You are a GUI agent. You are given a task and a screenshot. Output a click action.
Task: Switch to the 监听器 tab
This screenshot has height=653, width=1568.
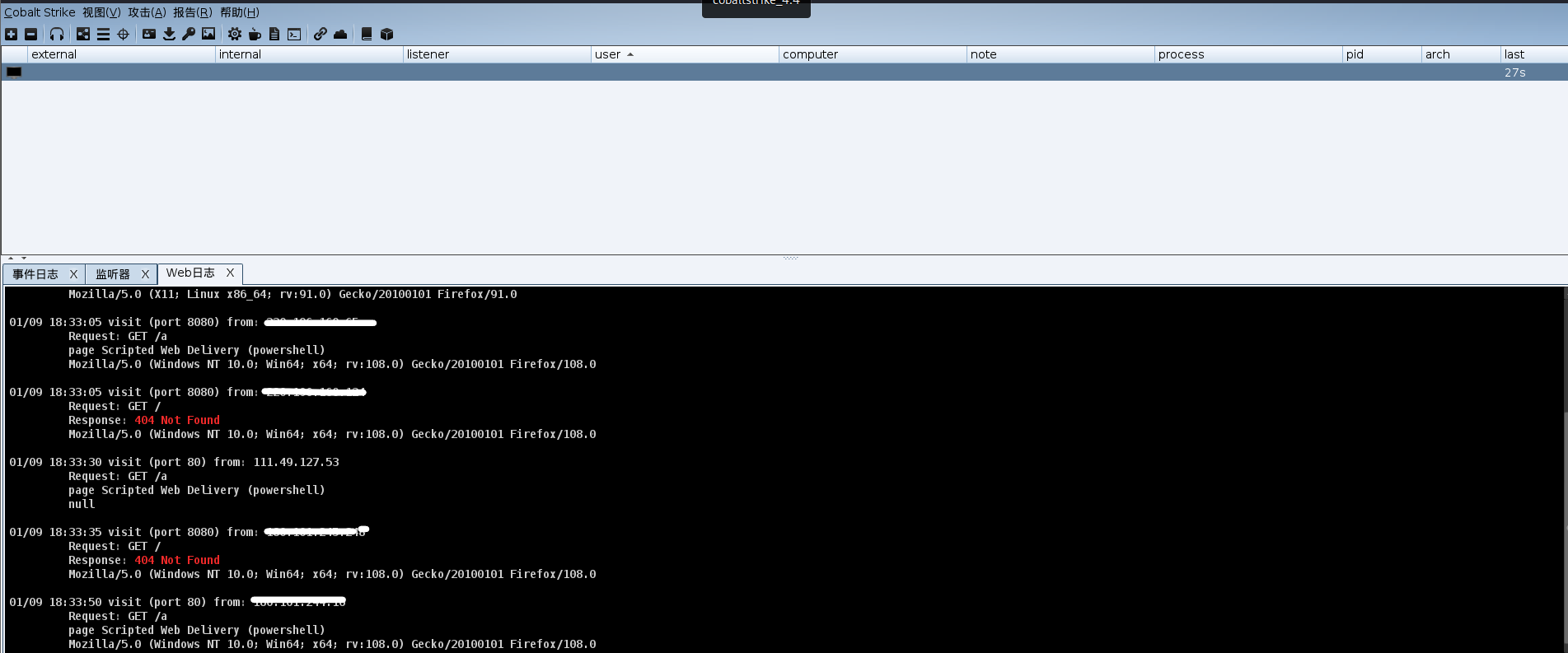113,274
